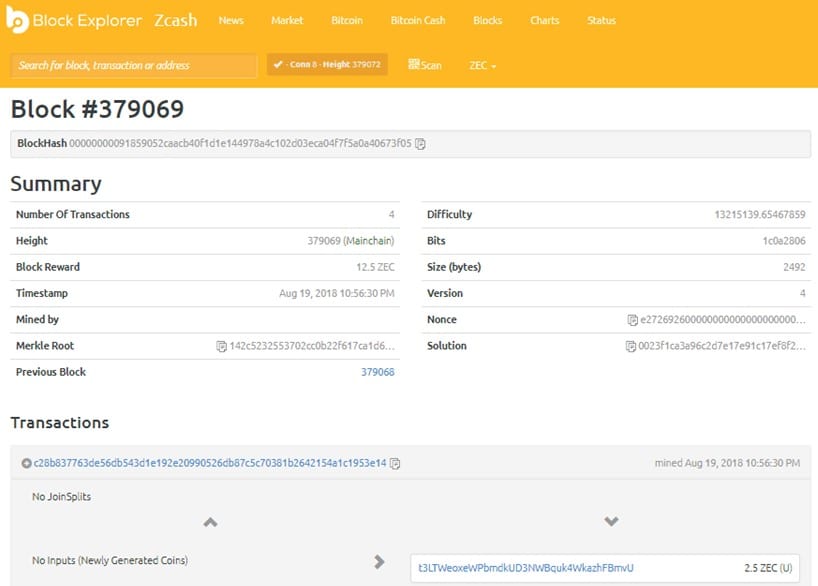The width and height of the screenshot is (818, 586).
Task: Expand transaction outputs with down chevron
Action: pos(611,521)
